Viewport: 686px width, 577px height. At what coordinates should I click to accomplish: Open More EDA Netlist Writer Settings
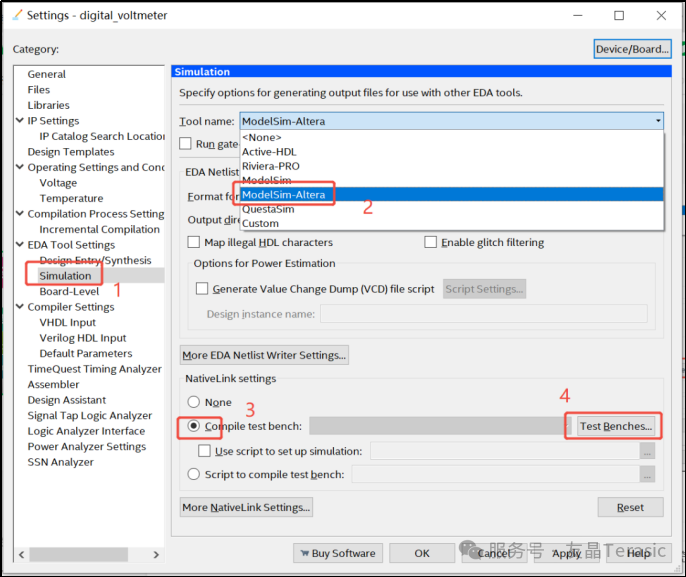(x=264, y=355)
